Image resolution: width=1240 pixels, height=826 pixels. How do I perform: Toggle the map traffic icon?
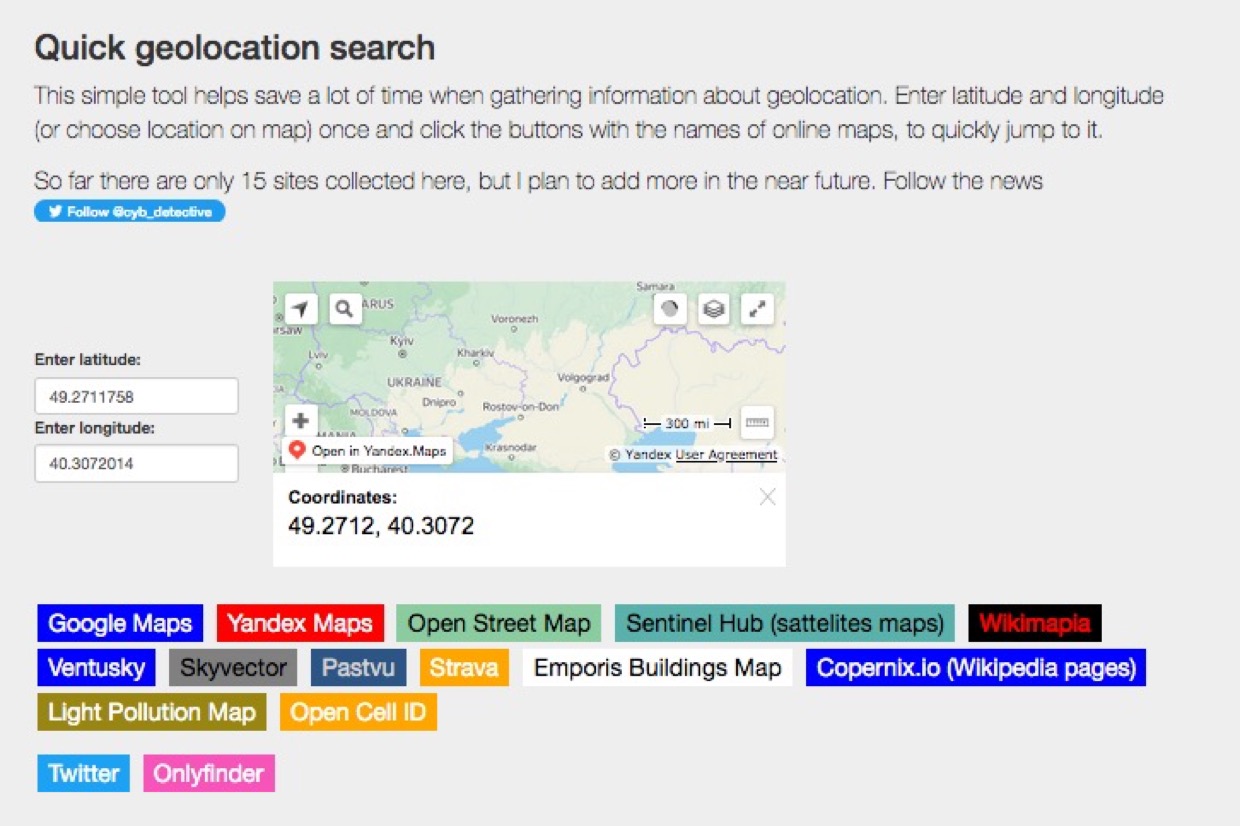[x=670, y=309]
